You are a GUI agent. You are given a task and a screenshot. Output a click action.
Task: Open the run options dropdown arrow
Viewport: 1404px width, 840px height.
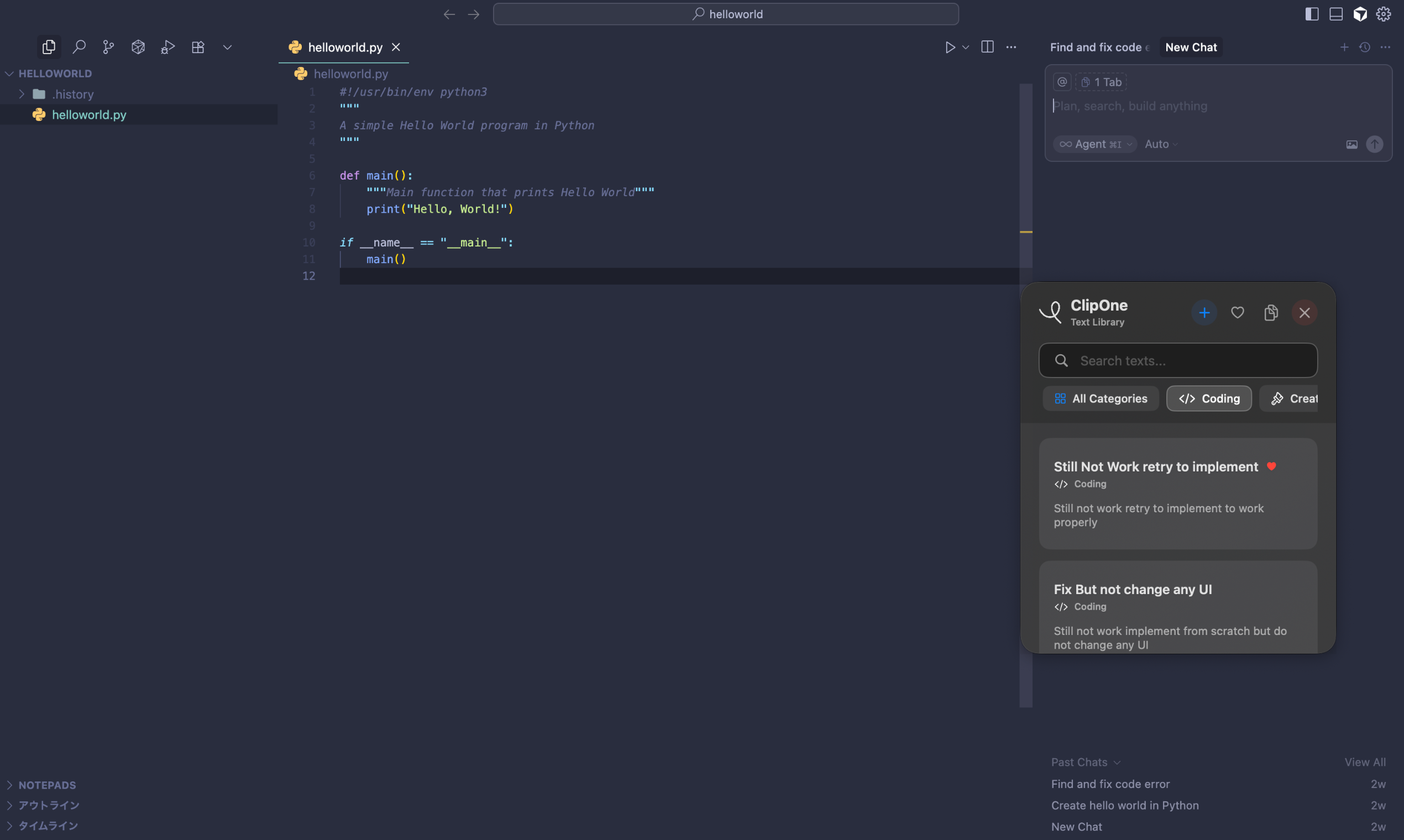[966, 47]
